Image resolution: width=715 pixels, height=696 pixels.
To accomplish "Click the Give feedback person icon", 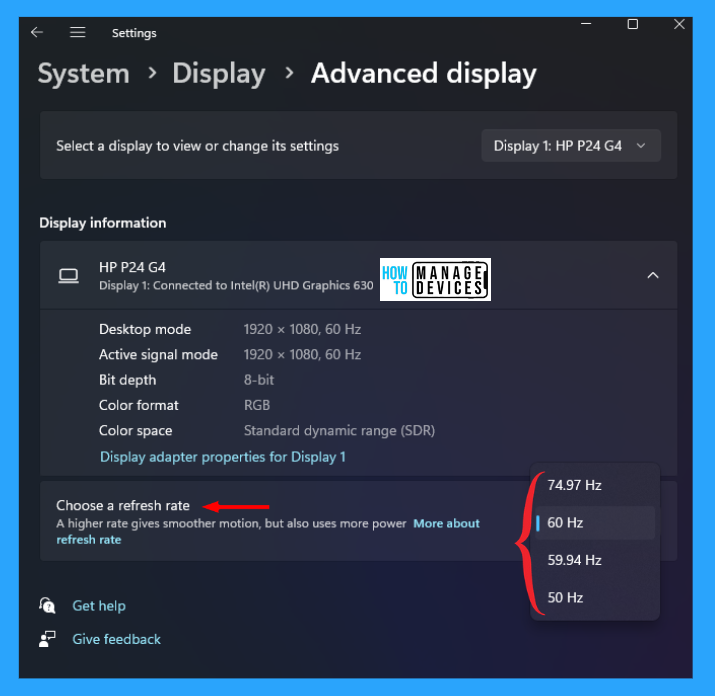I will (47, 639).
